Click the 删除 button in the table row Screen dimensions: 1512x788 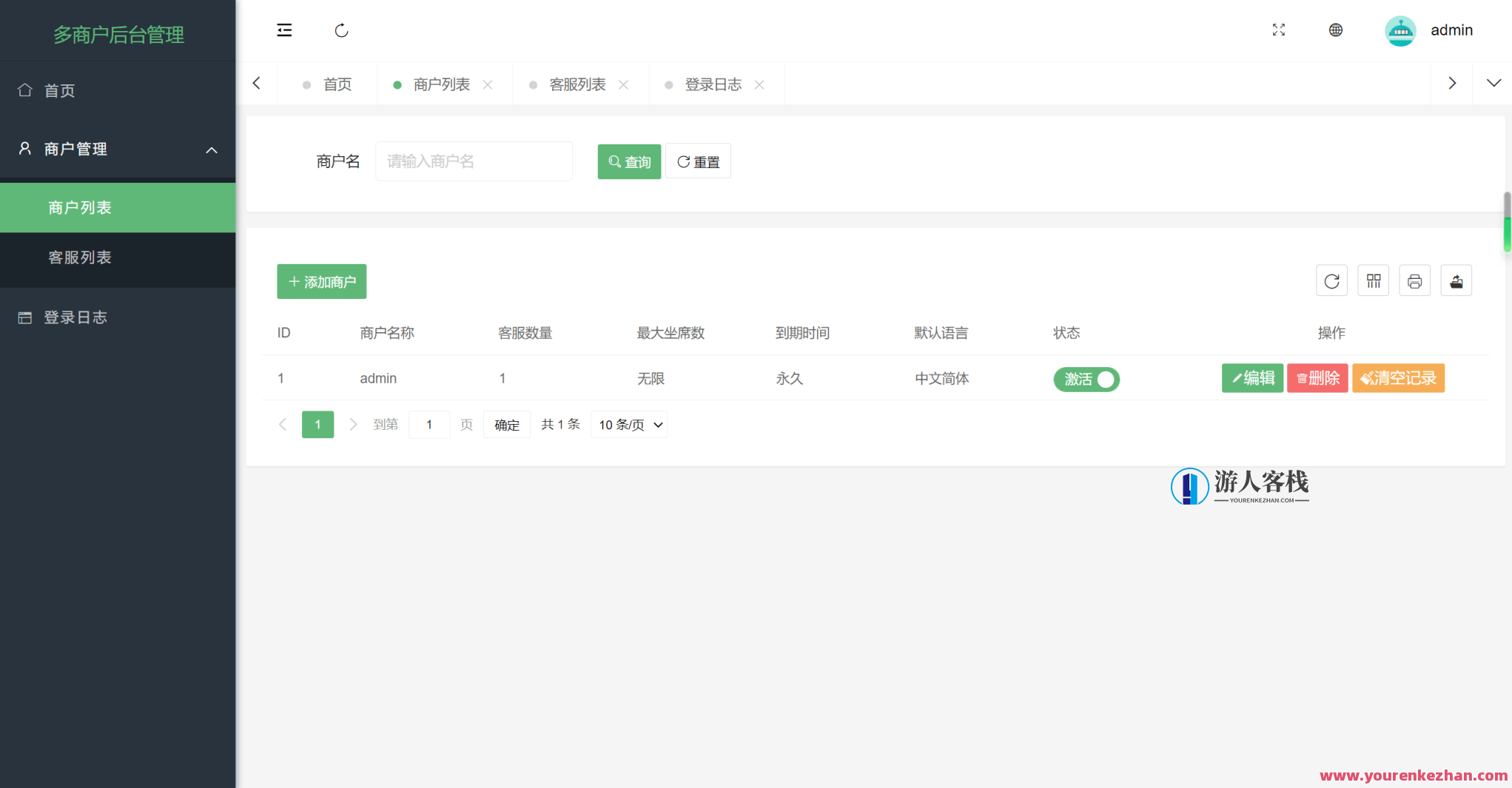(x=1317, y=378)
